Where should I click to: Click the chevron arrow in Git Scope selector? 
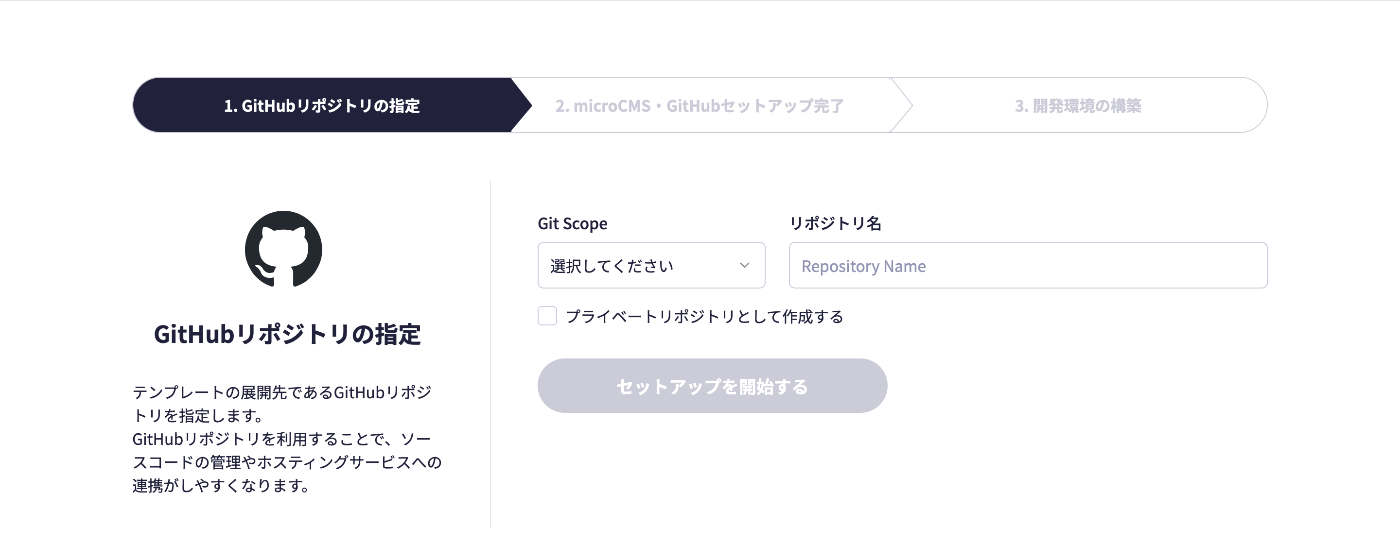coord(744,266)
